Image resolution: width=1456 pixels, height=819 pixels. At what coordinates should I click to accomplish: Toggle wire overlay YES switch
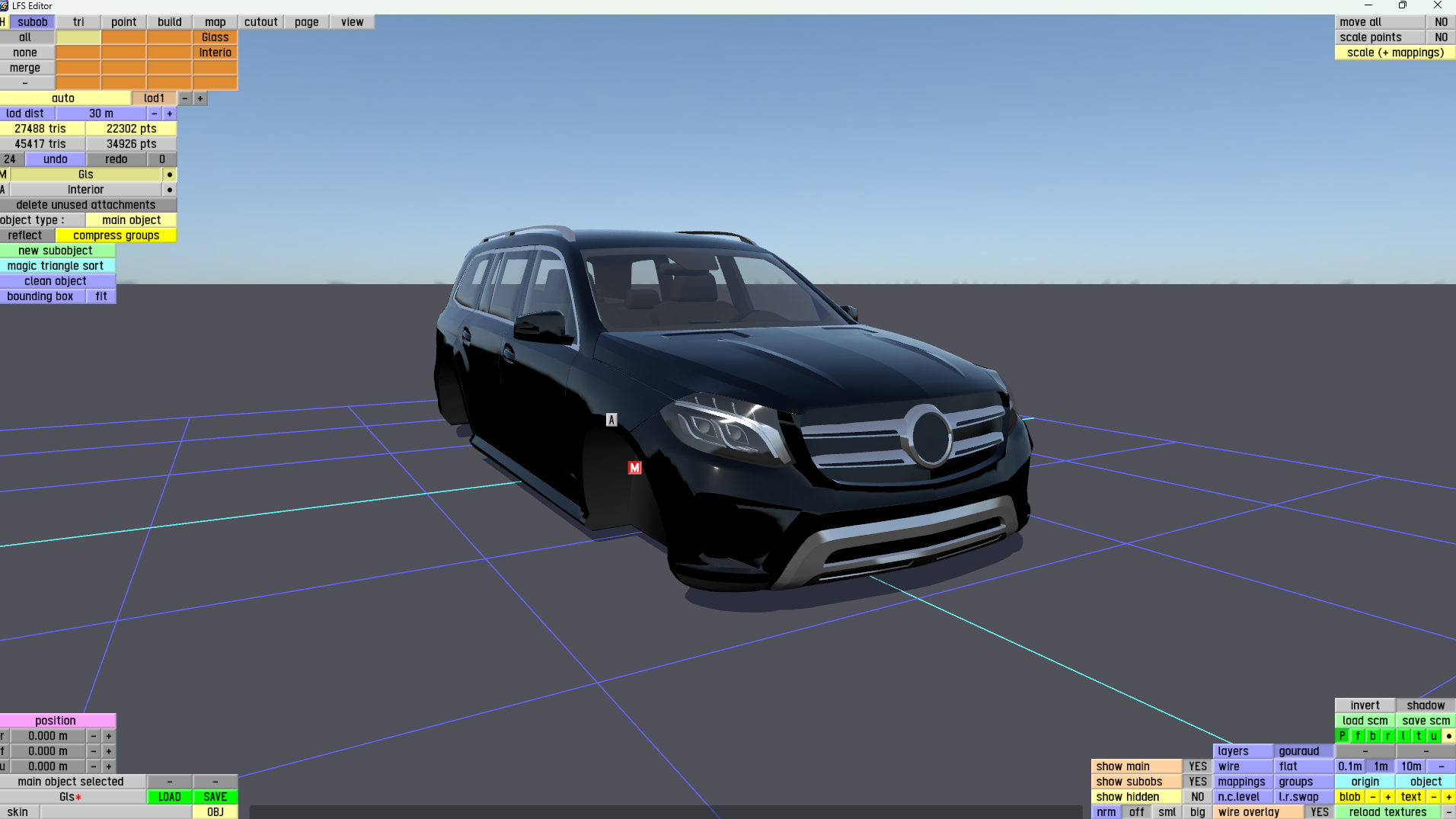(1320, 812)
